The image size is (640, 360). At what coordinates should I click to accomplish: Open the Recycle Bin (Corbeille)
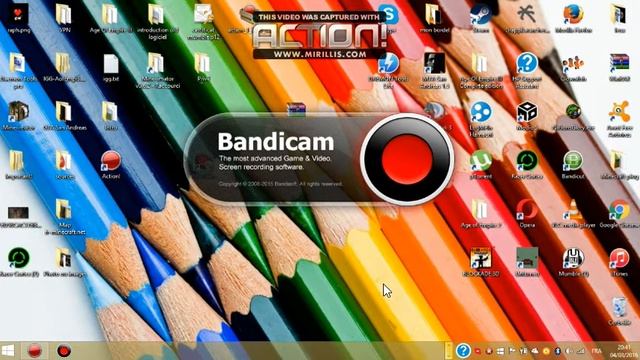(x=619, y=311)
